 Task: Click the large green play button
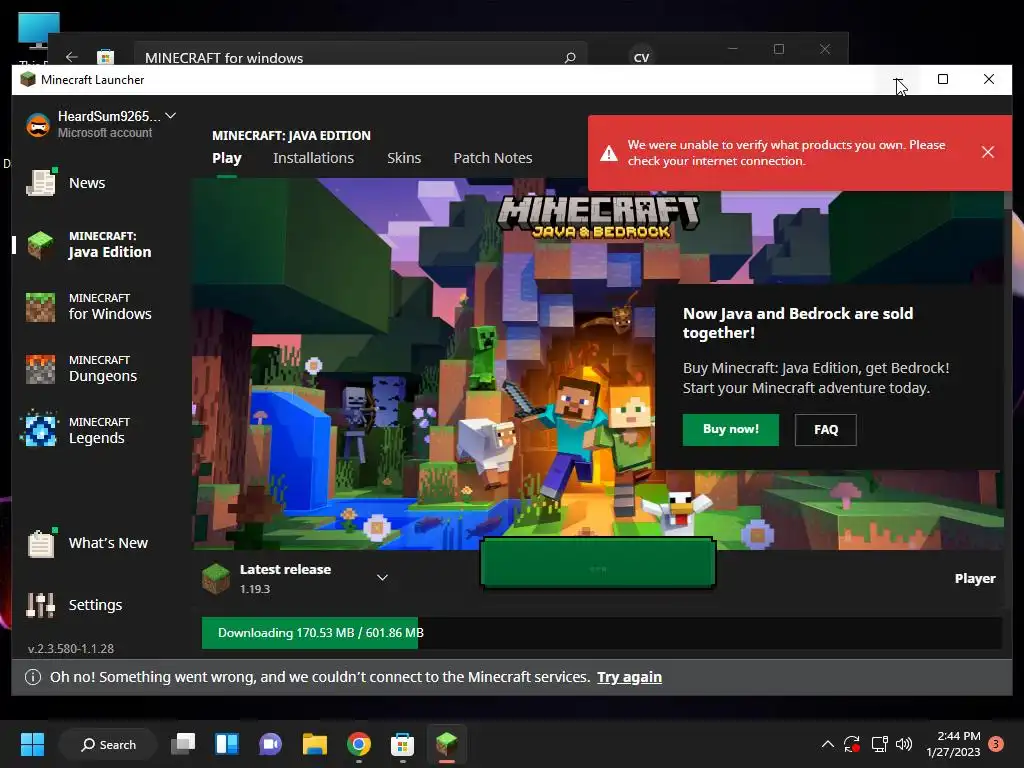(x=598, y=563)
